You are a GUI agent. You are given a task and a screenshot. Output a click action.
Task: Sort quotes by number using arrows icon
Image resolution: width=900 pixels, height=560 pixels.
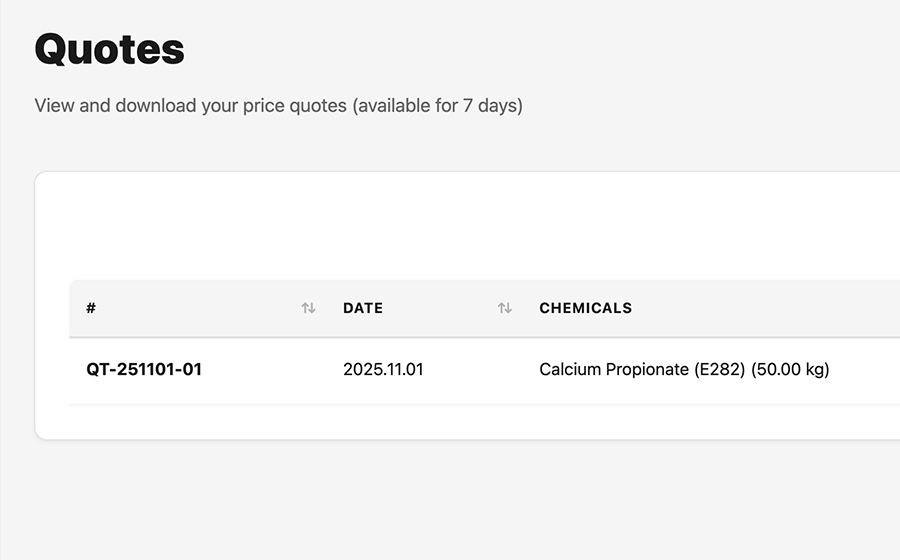click(x=308, y=308)
